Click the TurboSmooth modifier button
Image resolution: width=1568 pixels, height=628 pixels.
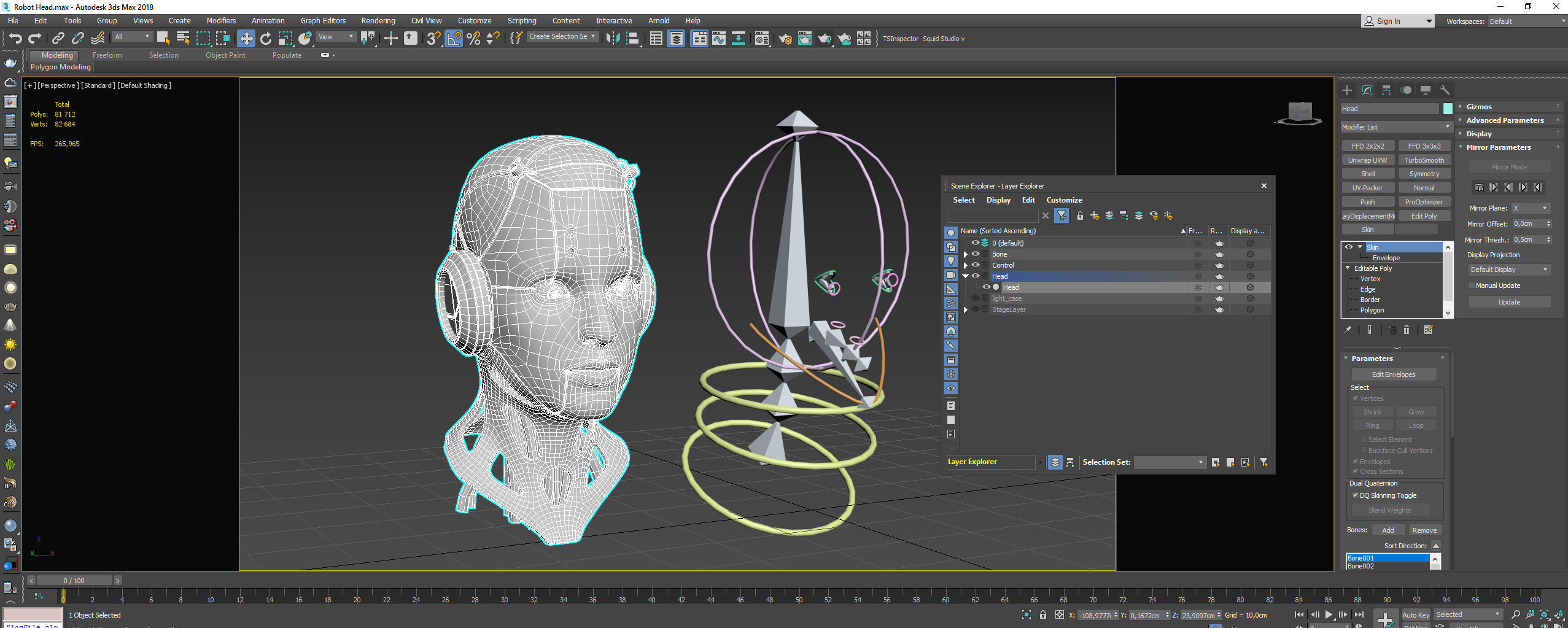(1424, 160)
